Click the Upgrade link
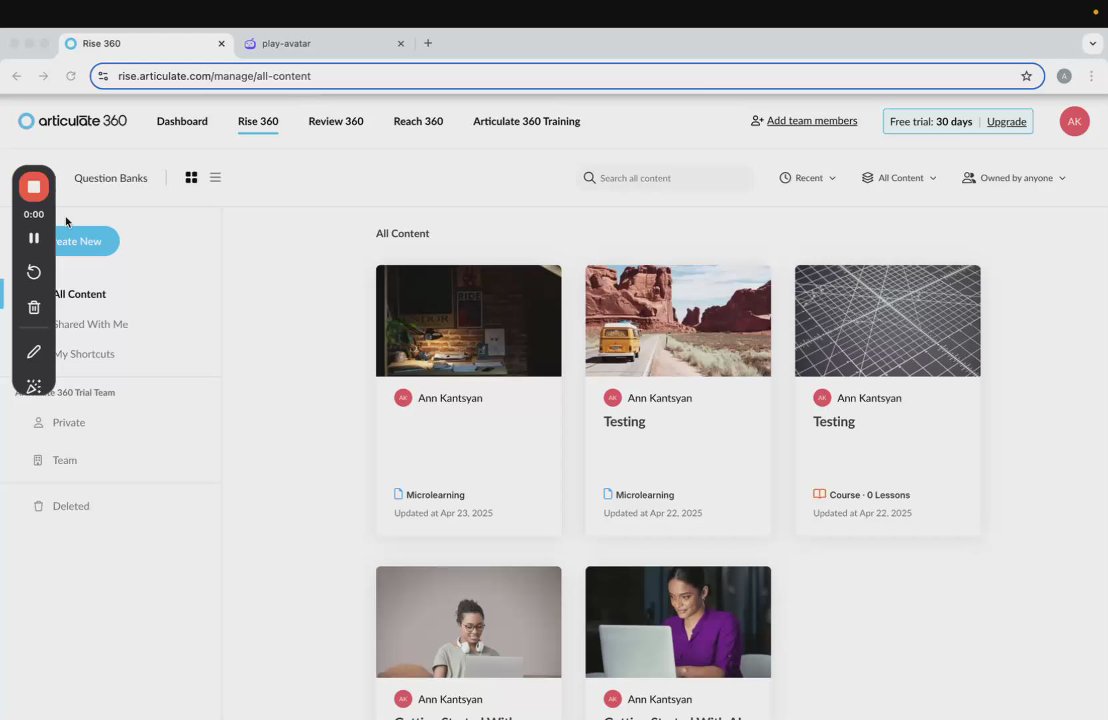The image size is (1108, 720). [x=1006, y=122]
